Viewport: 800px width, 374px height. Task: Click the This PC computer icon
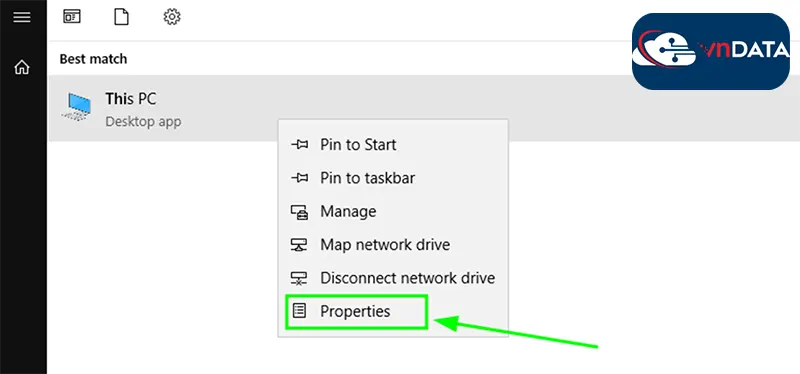[77, 107]
